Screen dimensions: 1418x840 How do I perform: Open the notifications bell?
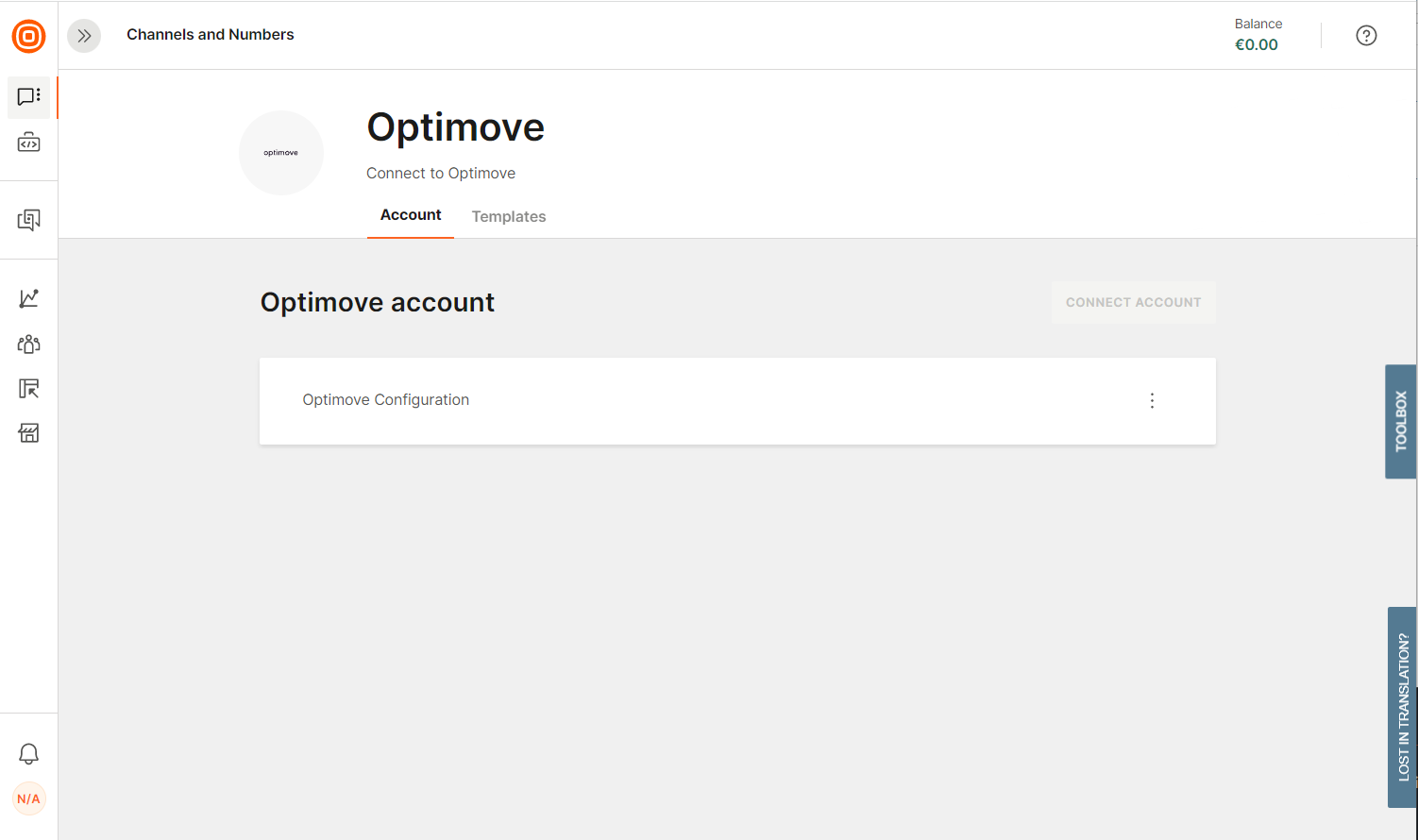click(28, 754)
